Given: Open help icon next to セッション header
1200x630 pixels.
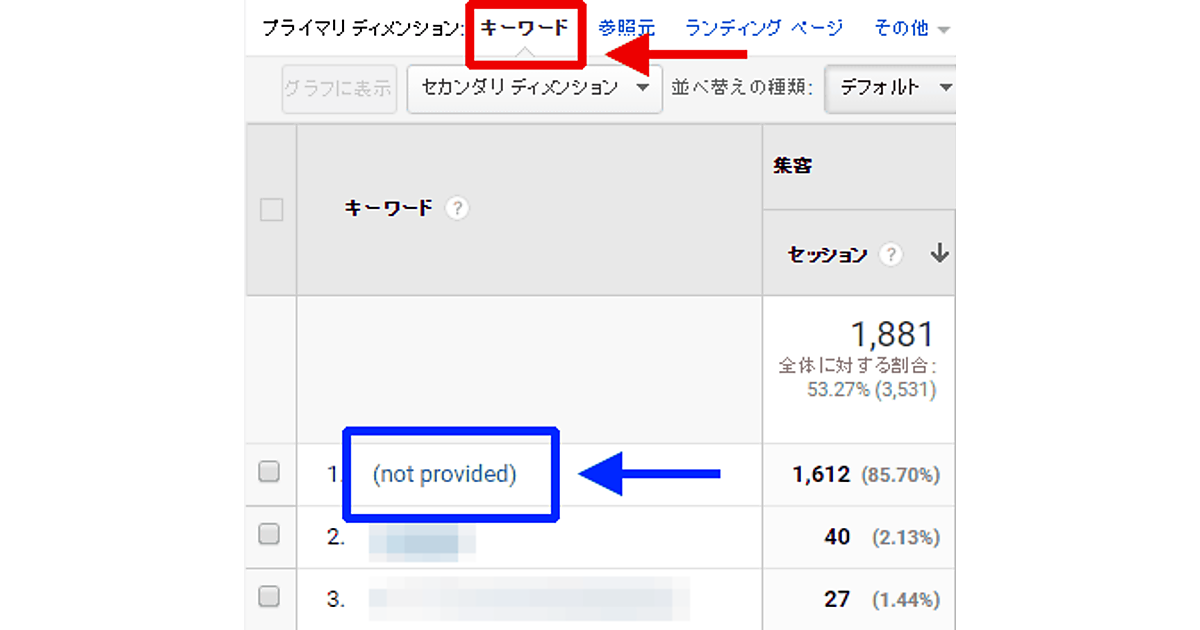Looking at the screenshot, I should tap(890, 255).
